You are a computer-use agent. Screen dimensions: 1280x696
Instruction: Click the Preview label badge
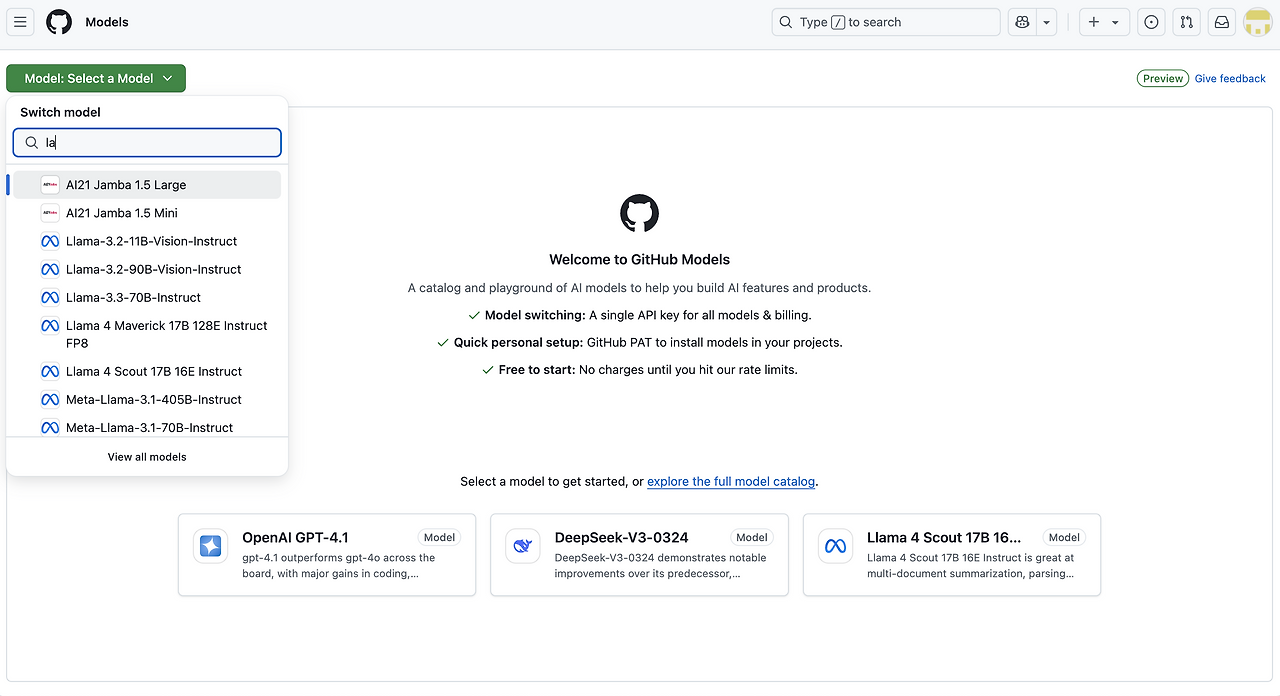click(x=1163, y=78)
